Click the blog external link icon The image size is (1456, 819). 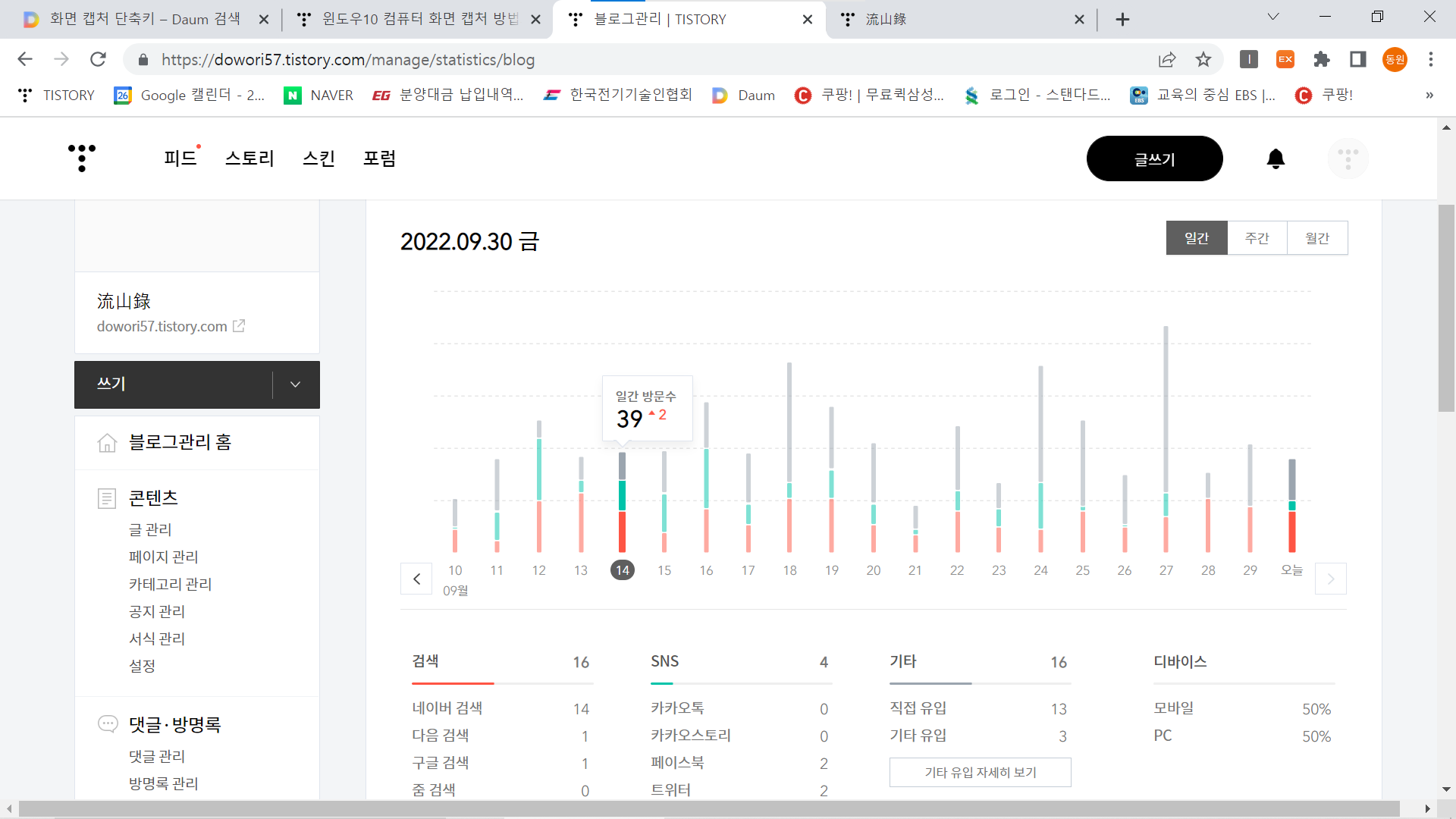pyautogui.click(x=239, y=326)
